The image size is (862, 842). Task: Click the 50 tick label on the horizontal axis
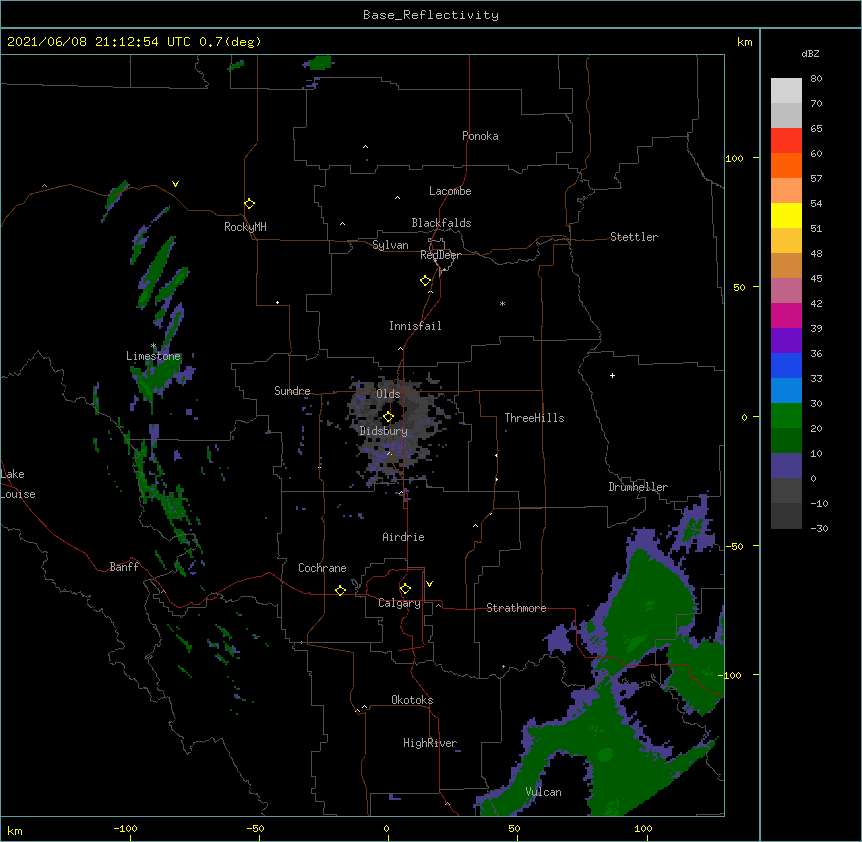515,828
